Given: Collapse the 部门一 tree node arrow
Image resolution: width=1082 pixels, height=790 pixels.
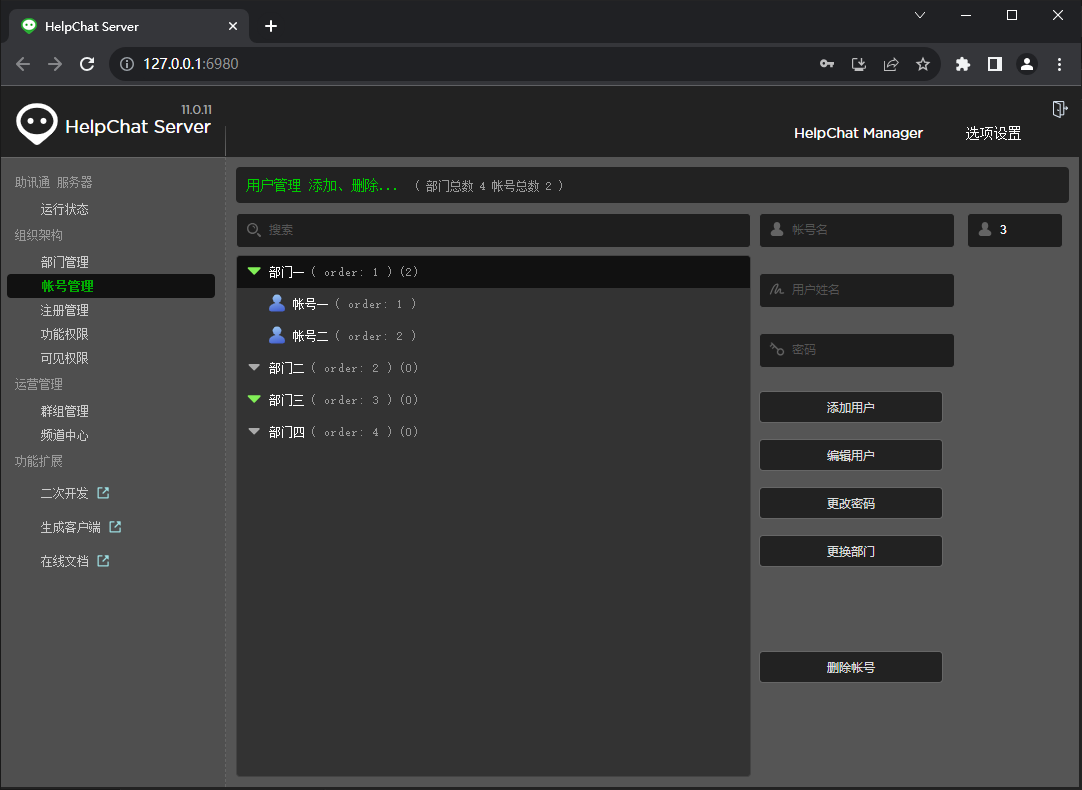Looking at the screenshot, I should [254, 271].
